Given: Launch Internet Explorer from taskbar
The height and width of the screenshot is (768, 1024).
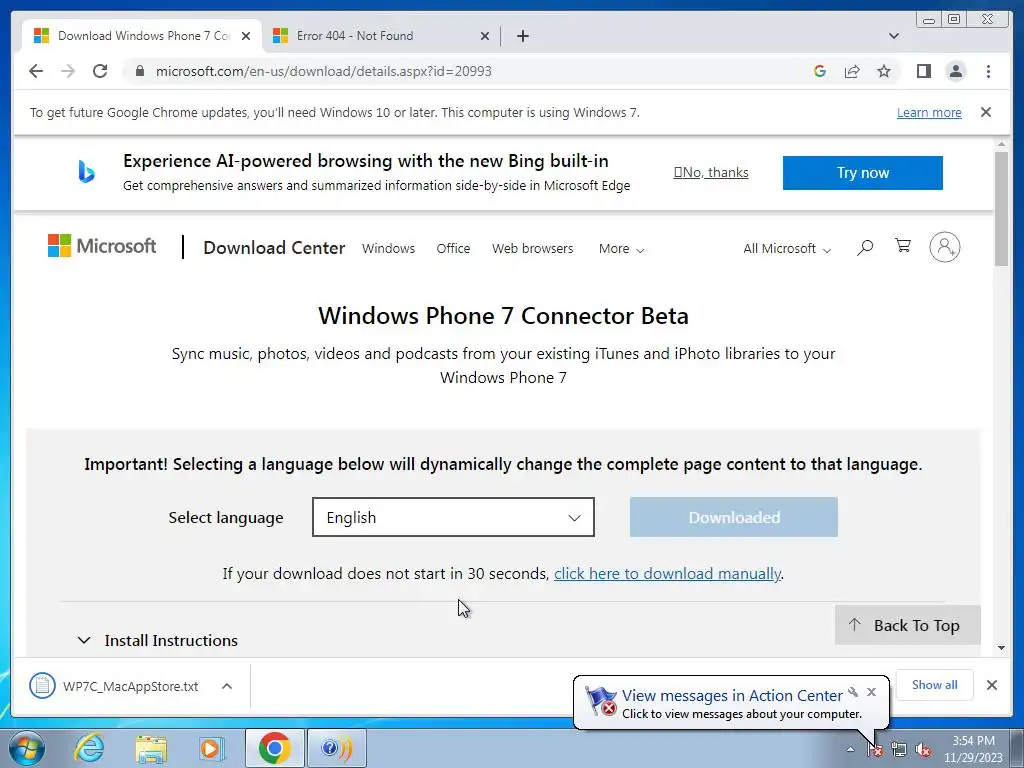Looking at the screenshot, I should (x=88, y=748).
